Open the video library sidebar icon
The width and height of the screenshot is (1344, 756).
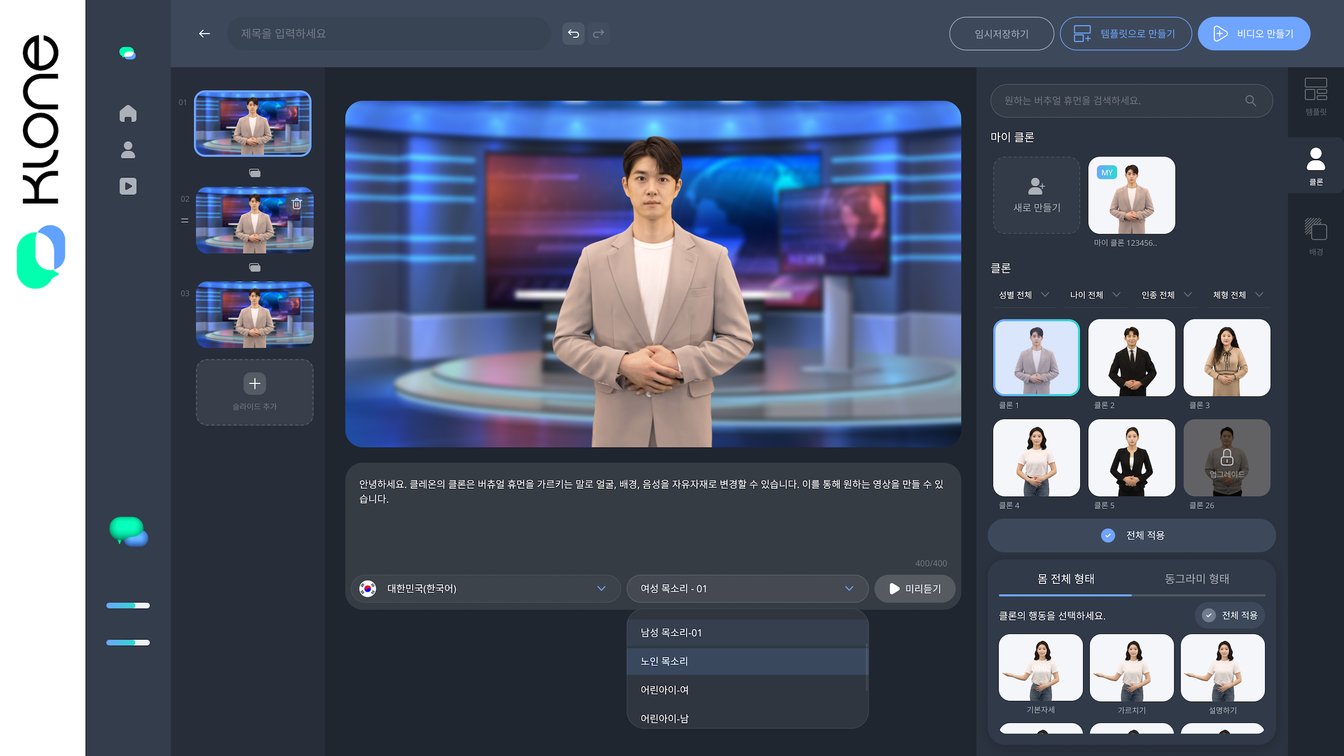tap(128, 186)
